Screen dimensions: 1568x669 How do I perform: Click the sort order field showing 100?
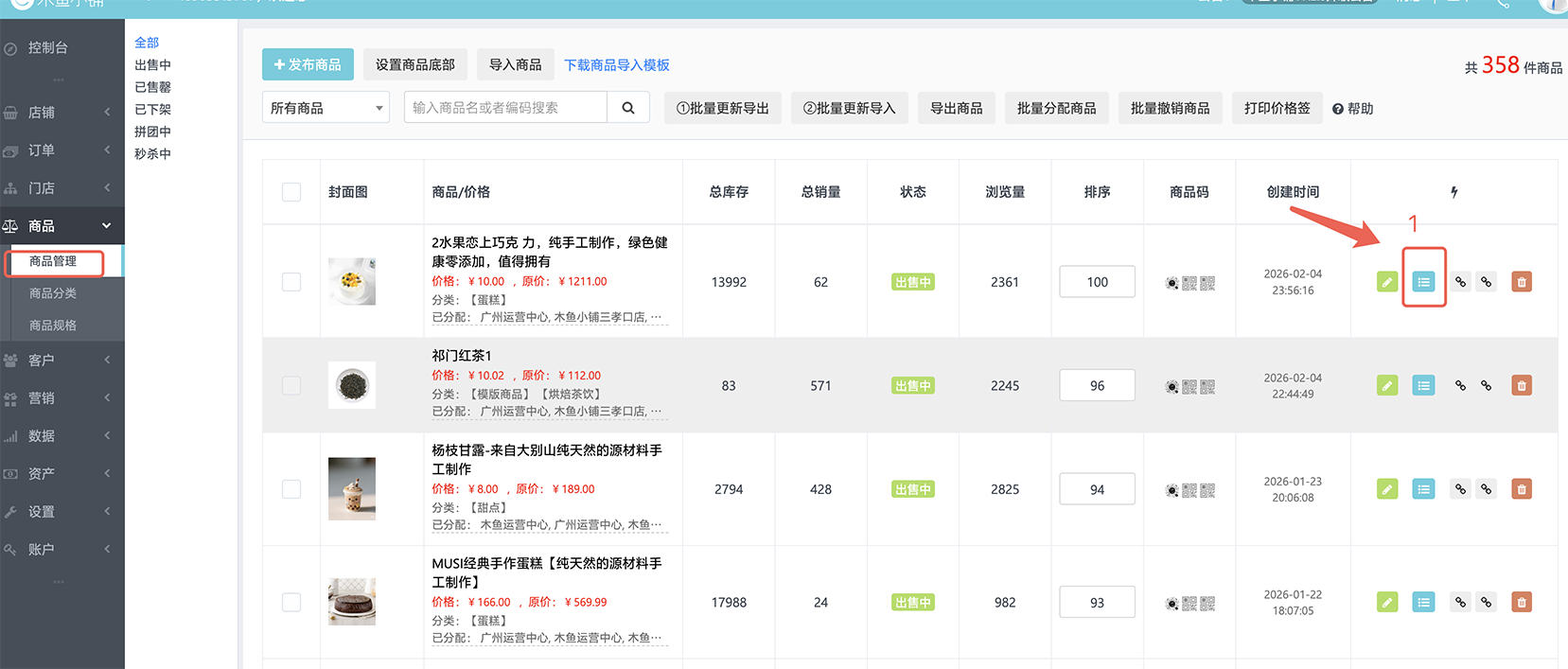(x=1097, y=282)
